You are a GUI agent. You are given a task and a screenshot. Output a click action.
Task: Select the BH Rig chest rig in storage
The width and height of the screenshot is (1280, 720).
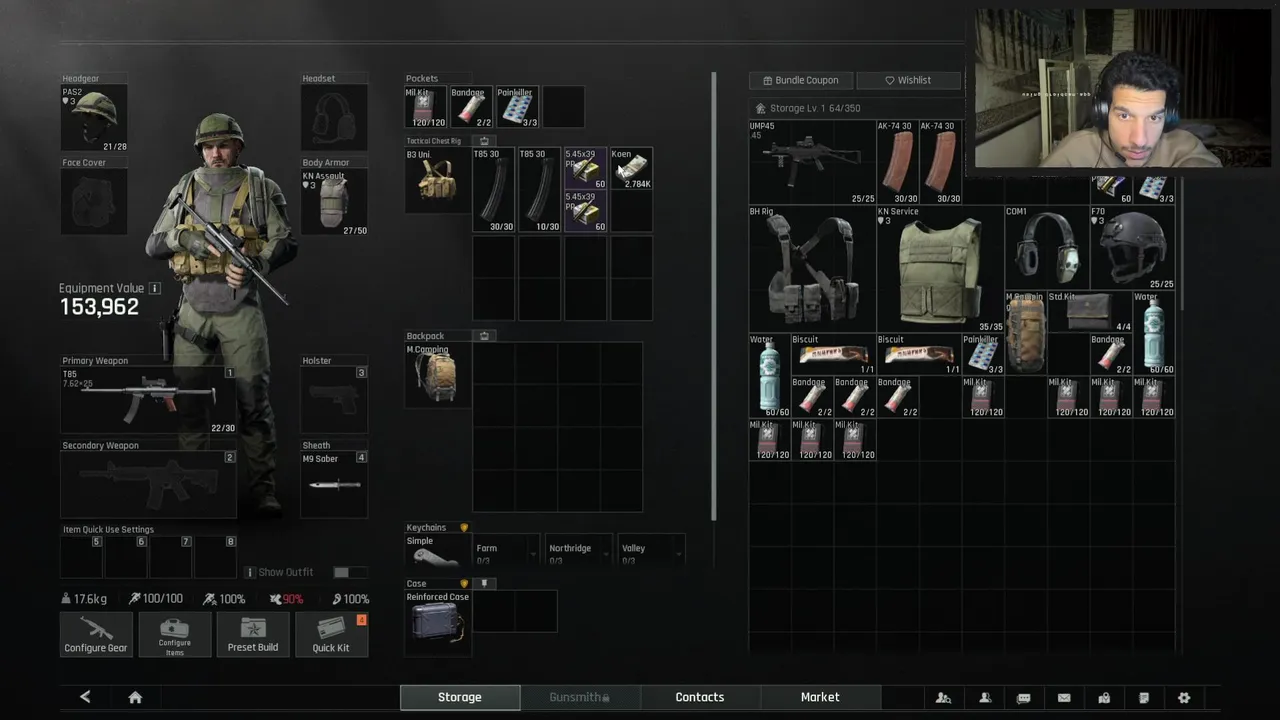click(812, 269)
